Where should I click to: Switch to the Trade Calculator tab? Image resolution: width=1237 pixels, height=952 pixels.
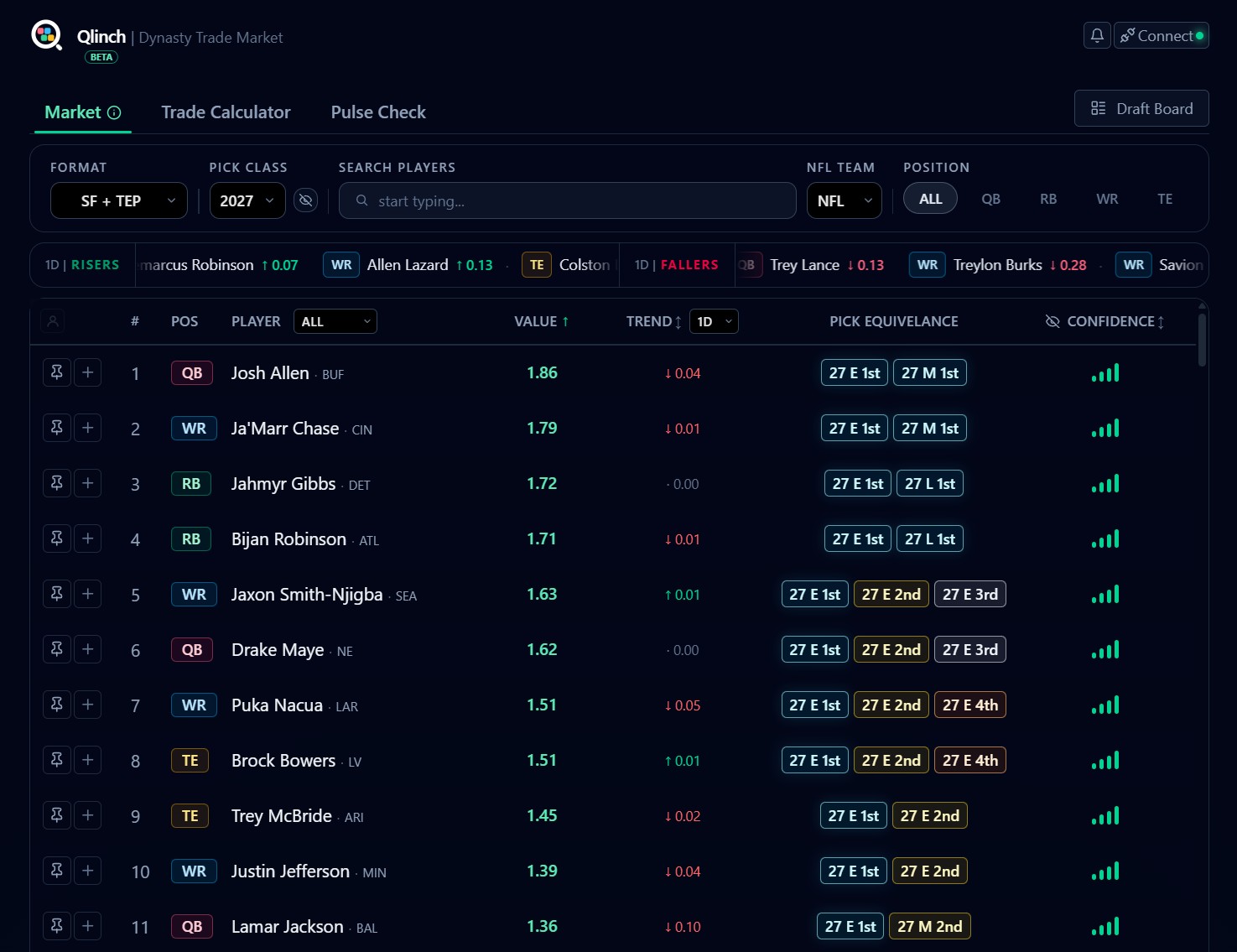226,112
